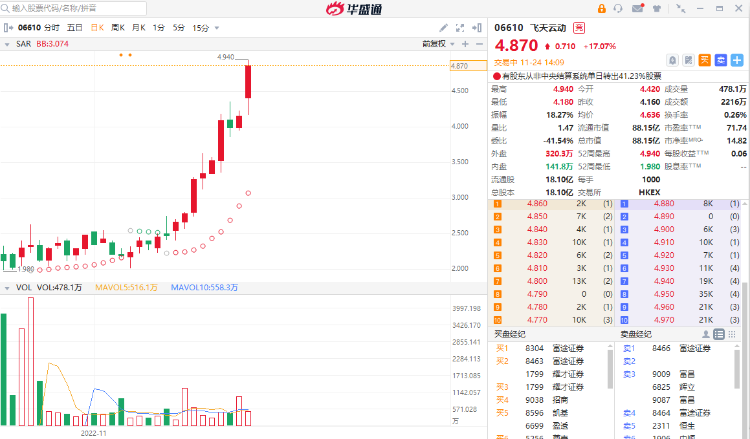Screen dimensions: 750x439
Task: Expand chart to full screen
Action: [460, 28]
